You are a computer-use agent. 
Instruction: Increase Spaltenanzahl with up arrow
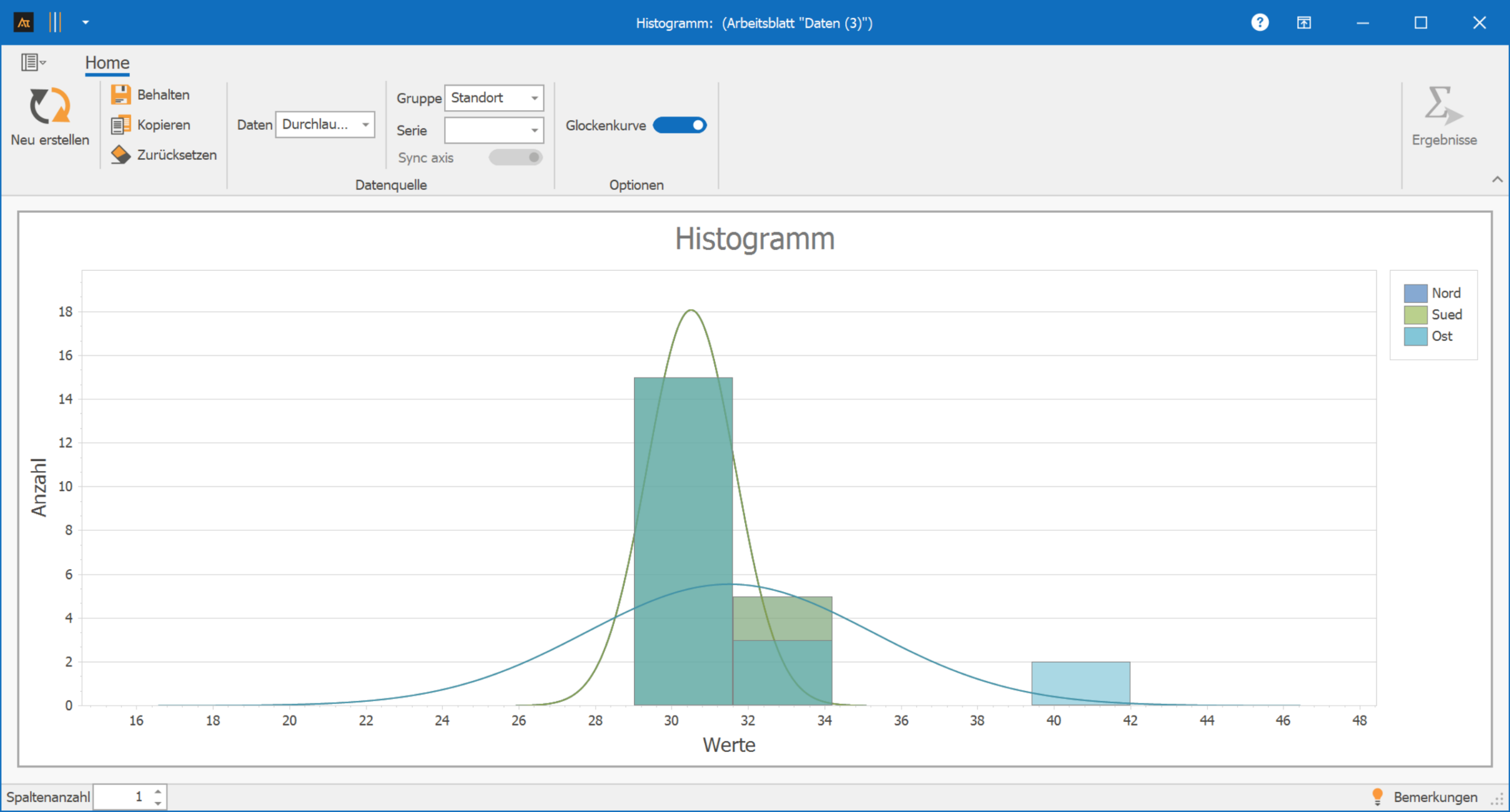click(x=157, y=791)
